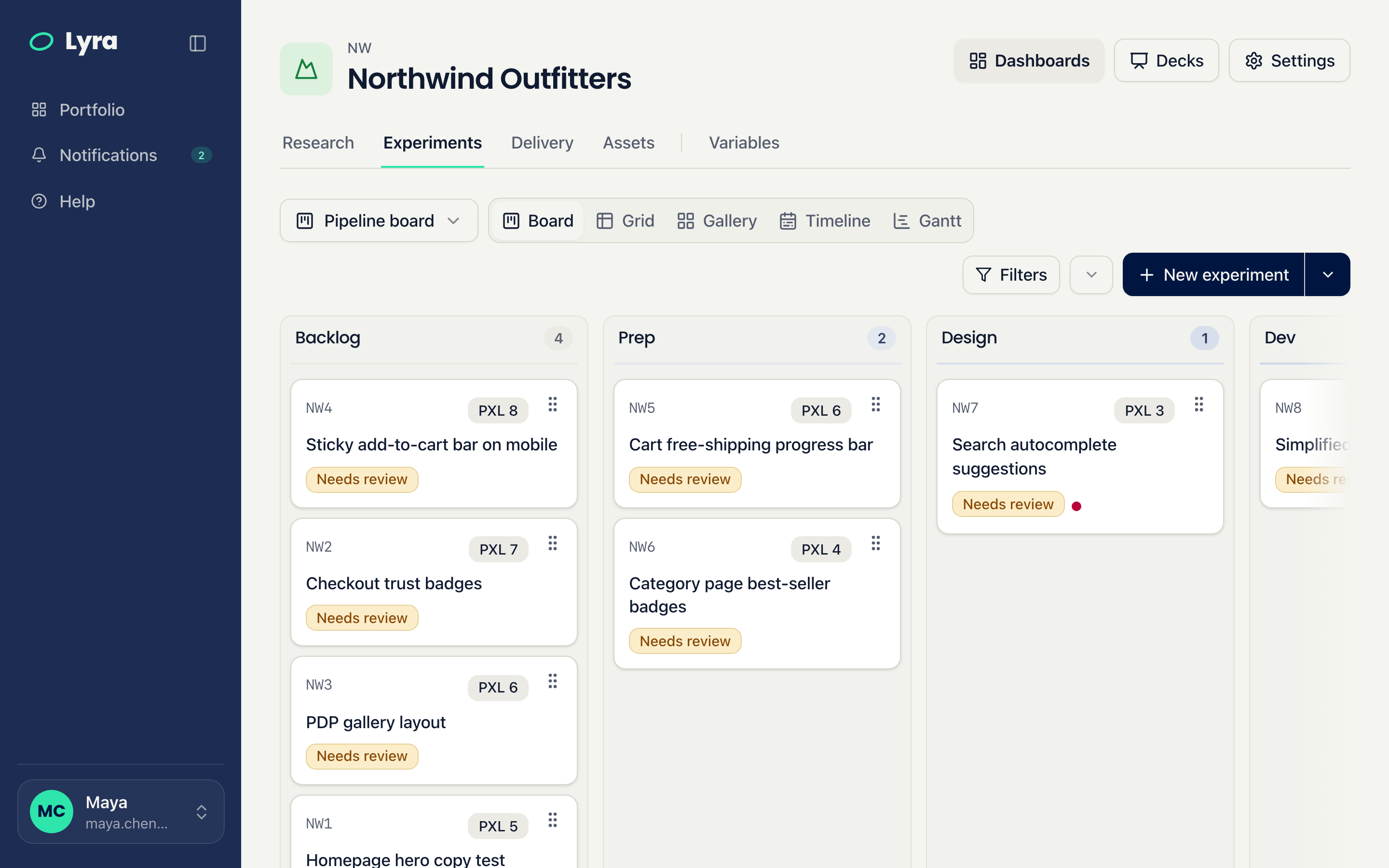Collapse the sidebar panel
The height and width of the screenshot is (868, 1389).
coord(197,43)
